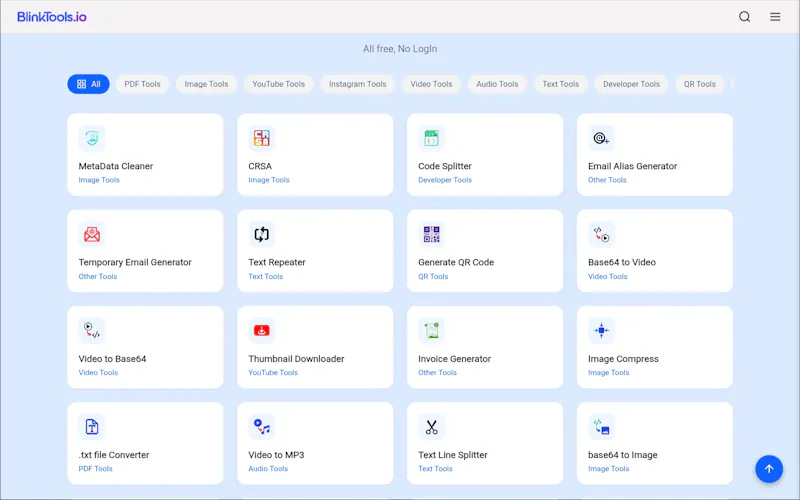Open Video to MP3 title
The height and width of the screenshot is (500, 800).
click(x=276, y=455)
